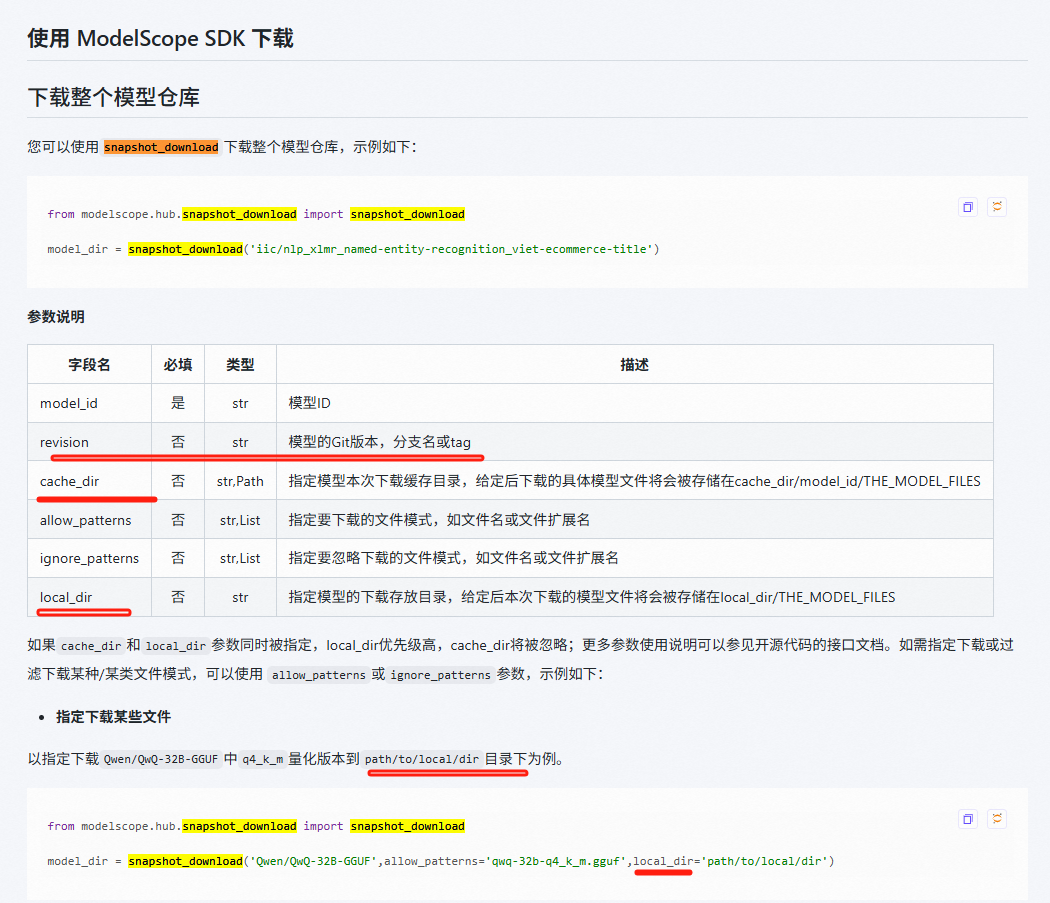This screenshot has height=903, width=1050.
Task: Click the copy icon on the bottom code block
Action: click(x=967, y=818)
